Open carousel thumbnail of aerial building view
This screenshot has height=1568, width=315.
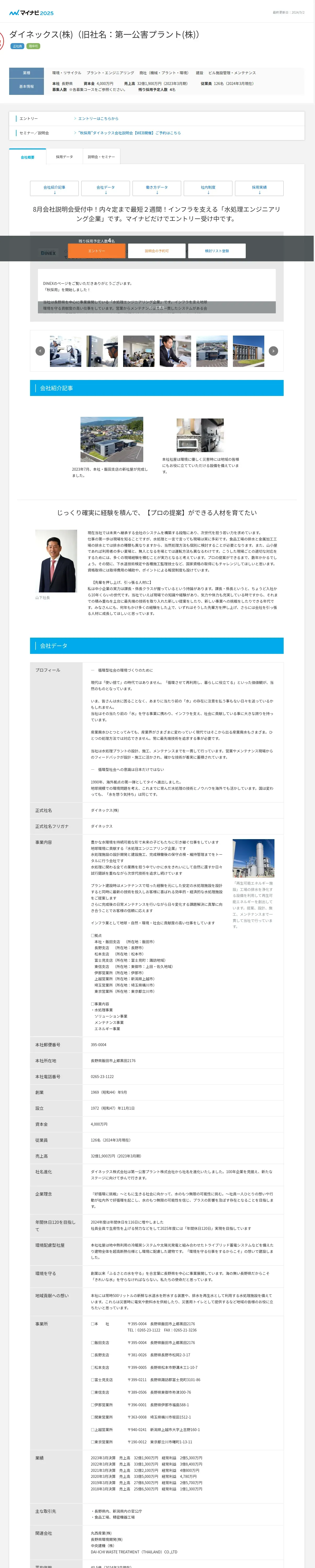pyautogui.click(x=211, y=351)
